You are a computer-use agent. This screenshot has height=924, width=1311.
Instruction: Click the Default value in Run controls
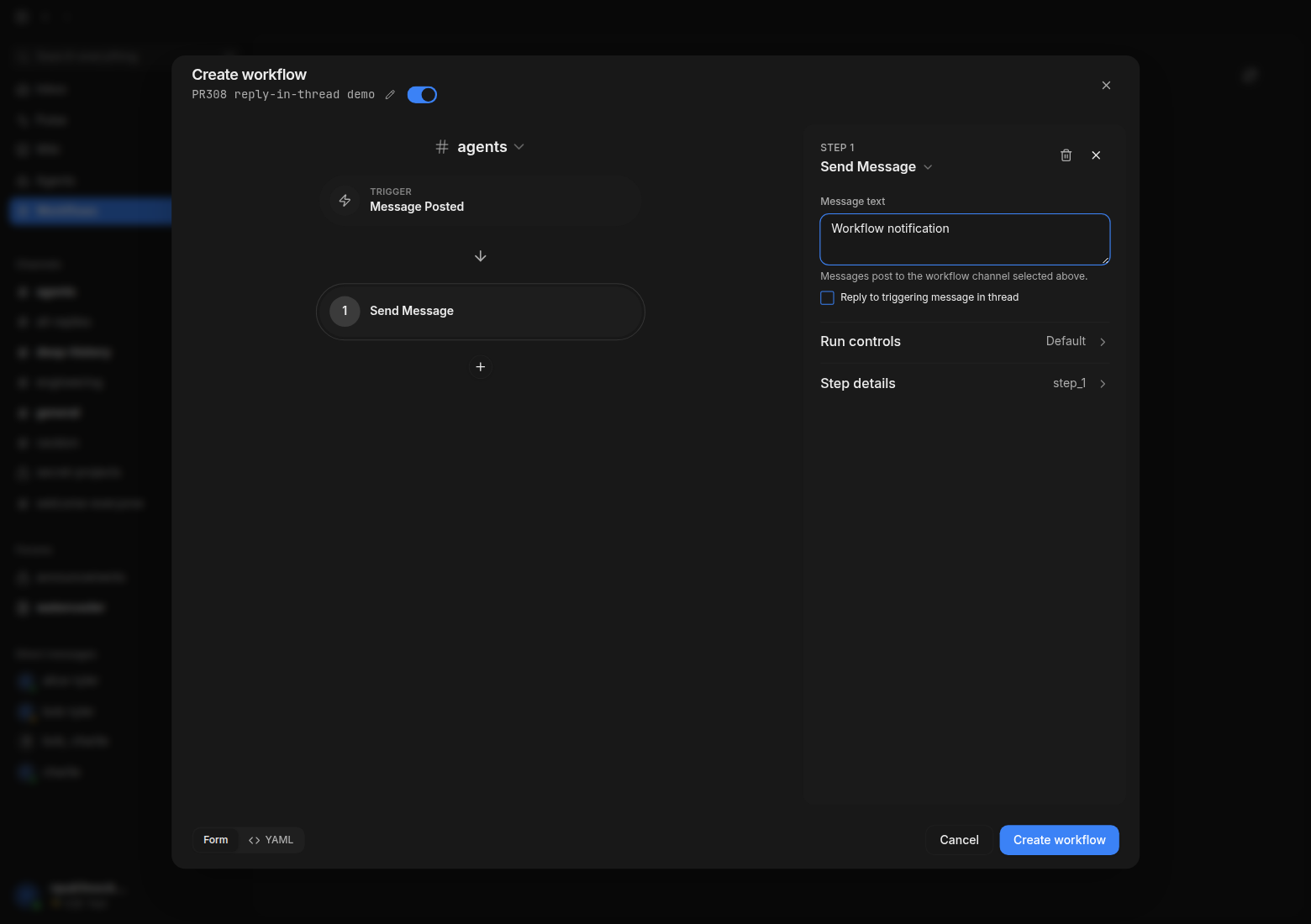tap(1066, 341)
